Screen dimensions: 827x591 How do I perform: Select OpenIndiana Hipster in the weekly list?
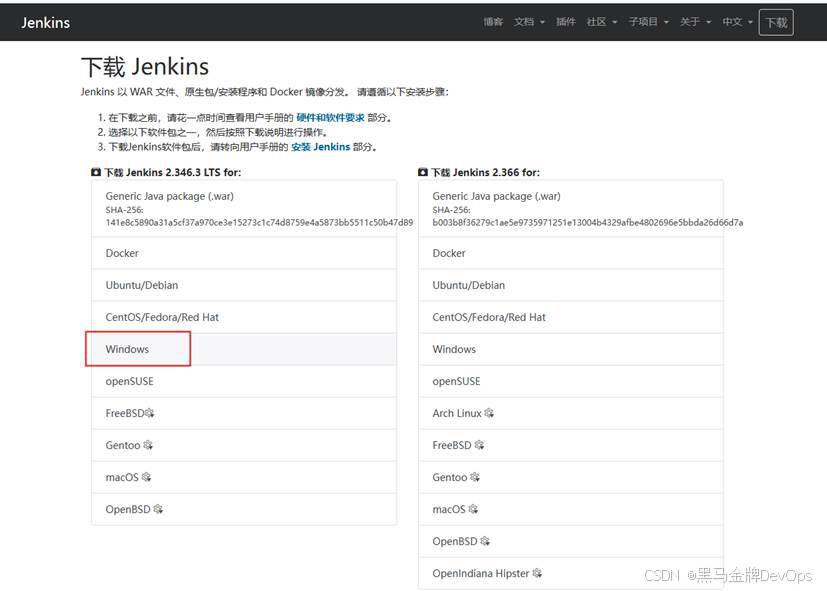click(571, 574)
